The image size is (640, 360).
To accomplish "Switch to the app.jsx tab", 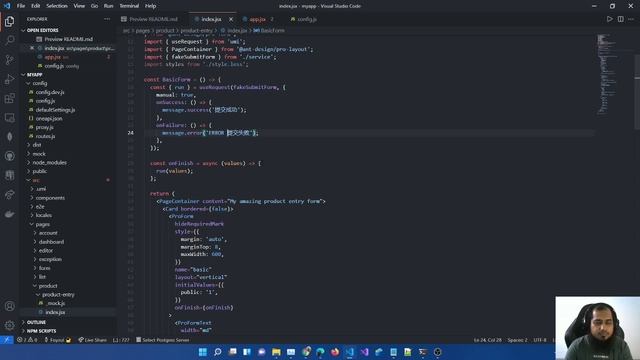I will pyautogui.click(x=258, y=19).
